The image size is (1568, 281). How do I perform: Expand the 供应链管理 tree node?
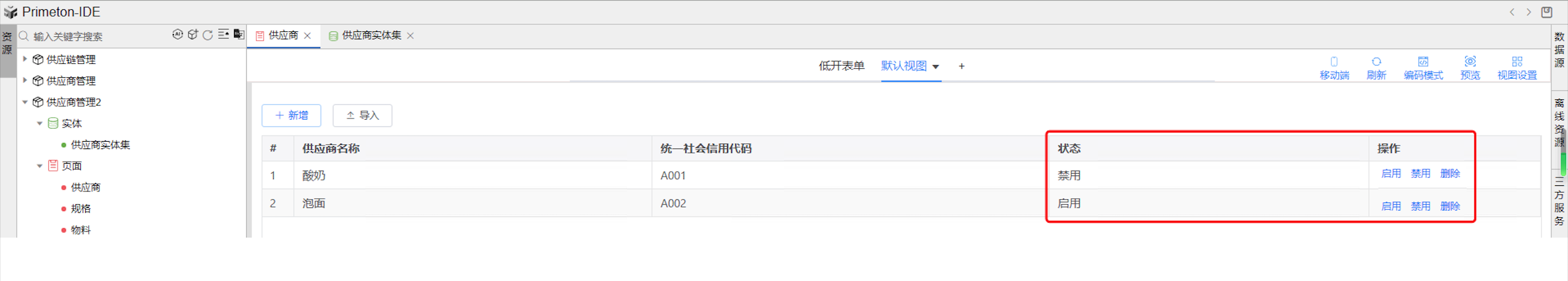(x=25, y=59)
